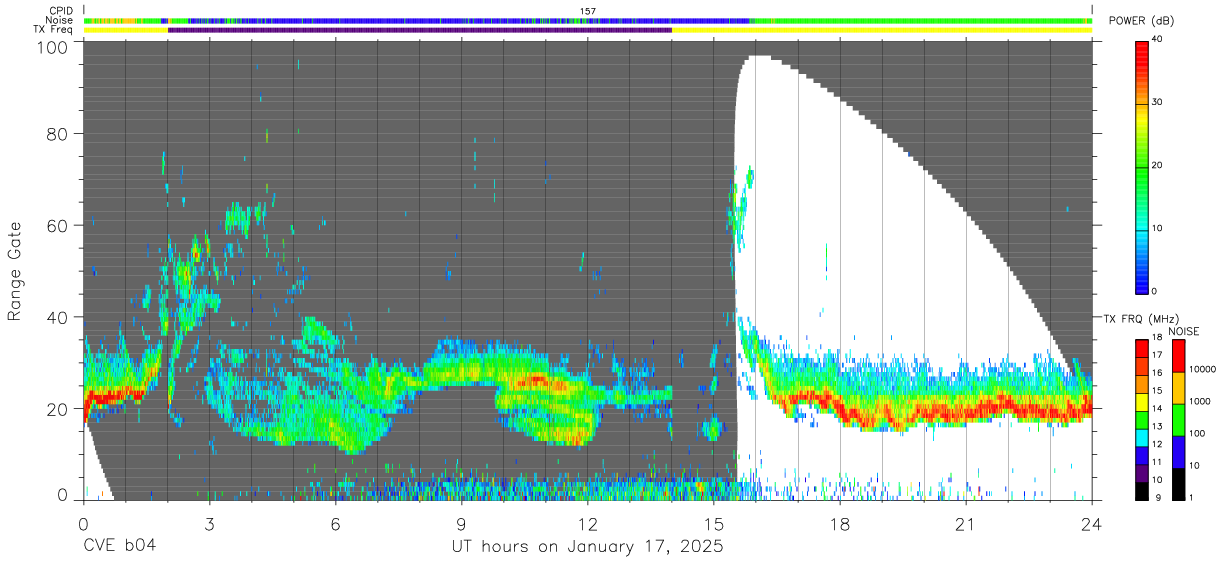
Task: Click the TX Freq label
Action: (53, 30)
